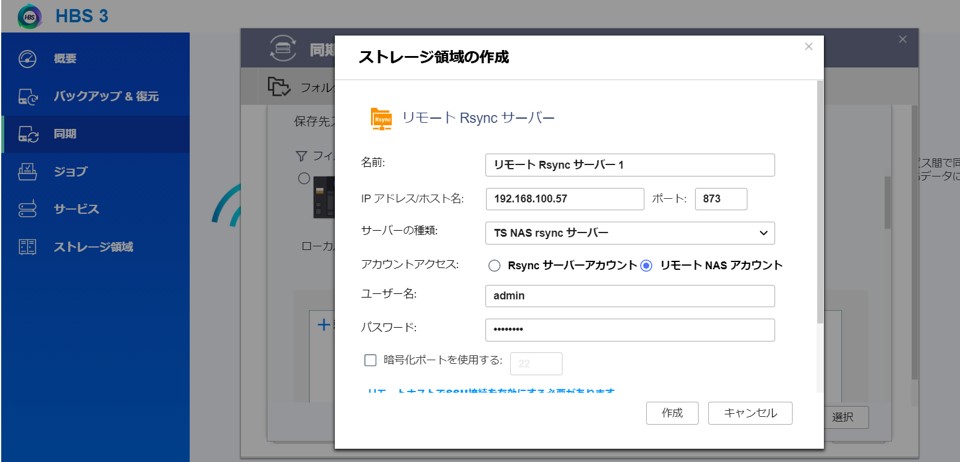This screenshot has height=462, width=960.
Task: Click the 同期 sync sidebar icon
Action: pyautogui.click(x=28, y=134)
